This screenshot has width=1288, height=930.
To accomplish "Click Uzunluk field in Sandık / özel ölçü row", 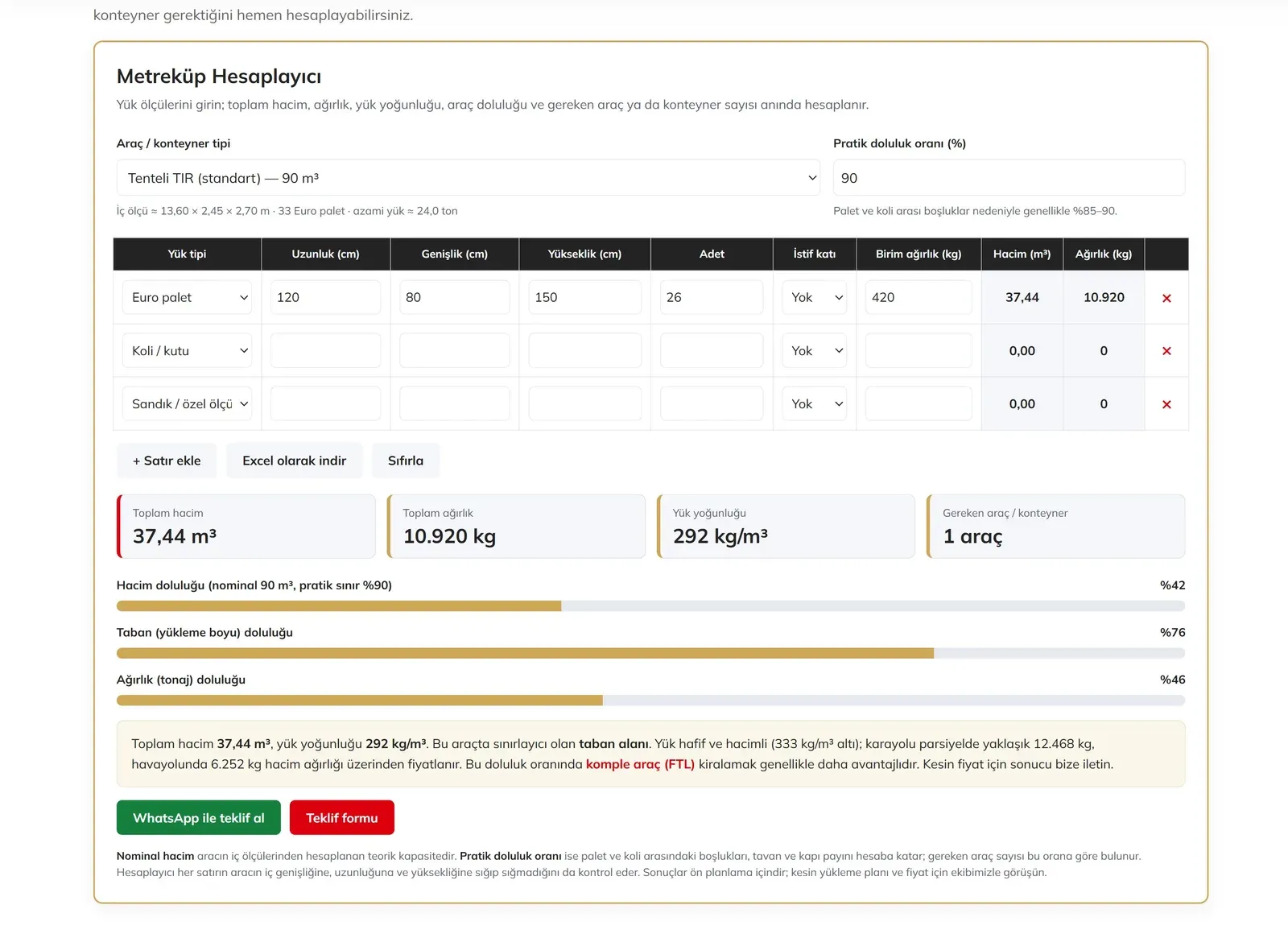I will tap(325, 403).
